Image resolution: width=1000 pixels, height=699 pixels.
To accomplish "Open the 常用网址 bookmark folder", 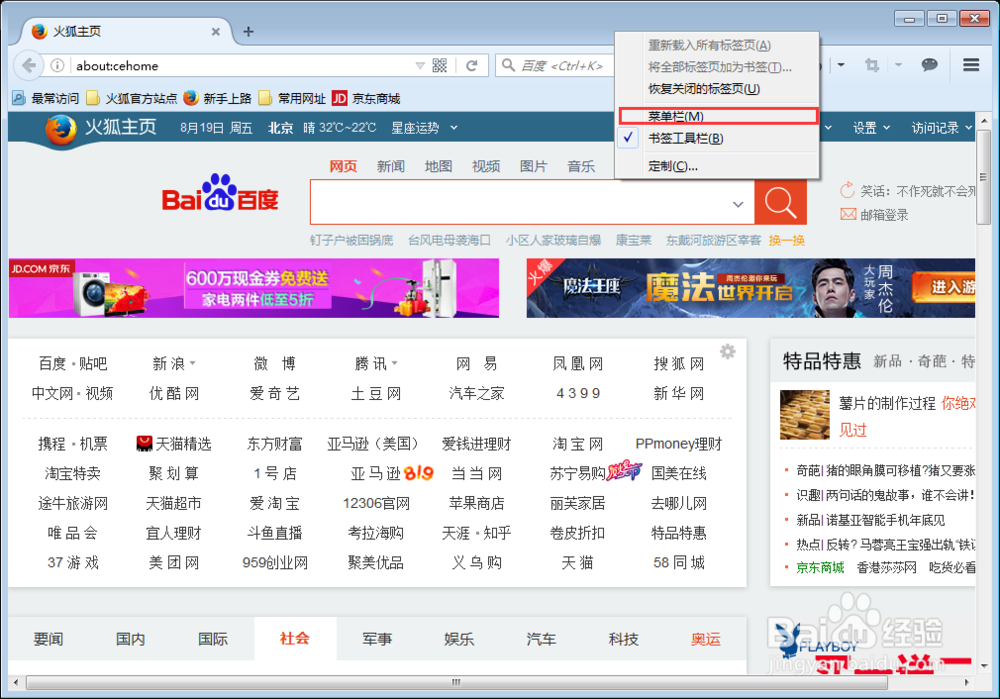I will tap(292, 98).
